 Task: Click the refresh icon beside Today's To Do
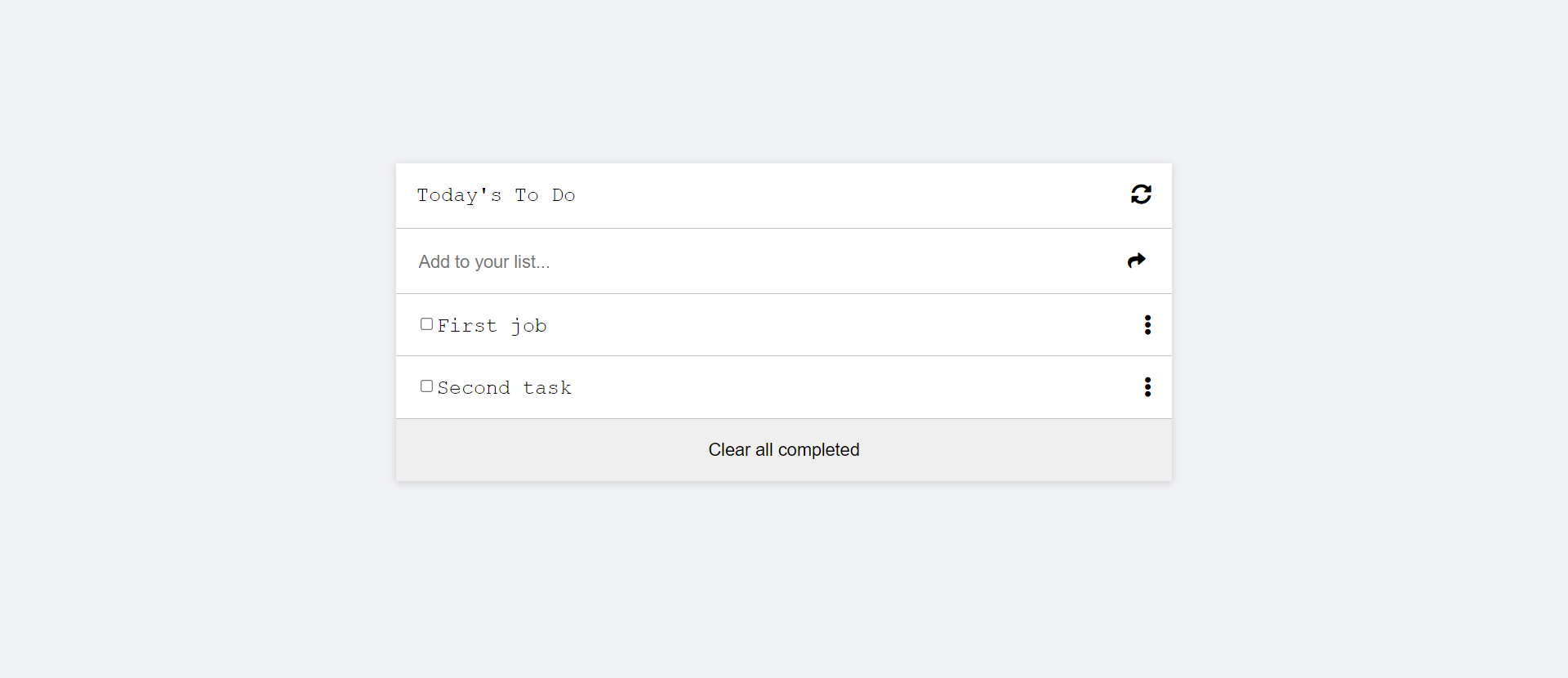[1141, 194]
